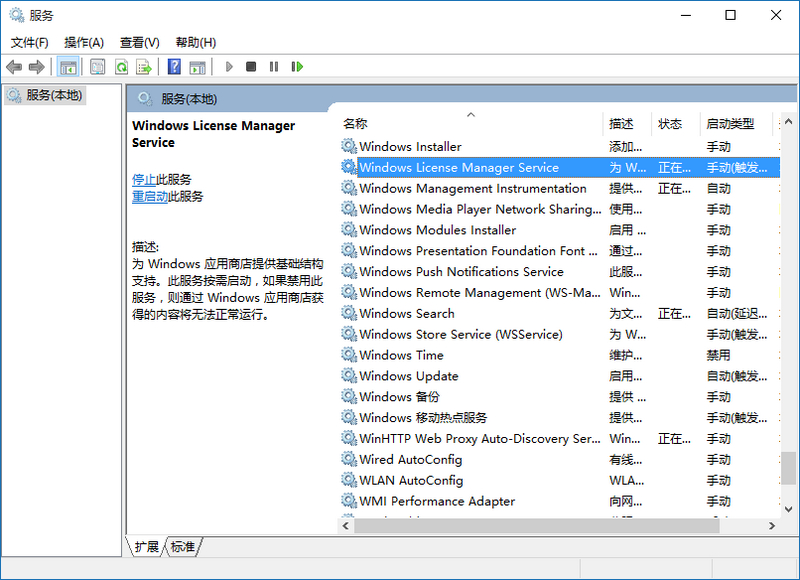Refresh the services list via toolbar icon

(x=122, y=67)
